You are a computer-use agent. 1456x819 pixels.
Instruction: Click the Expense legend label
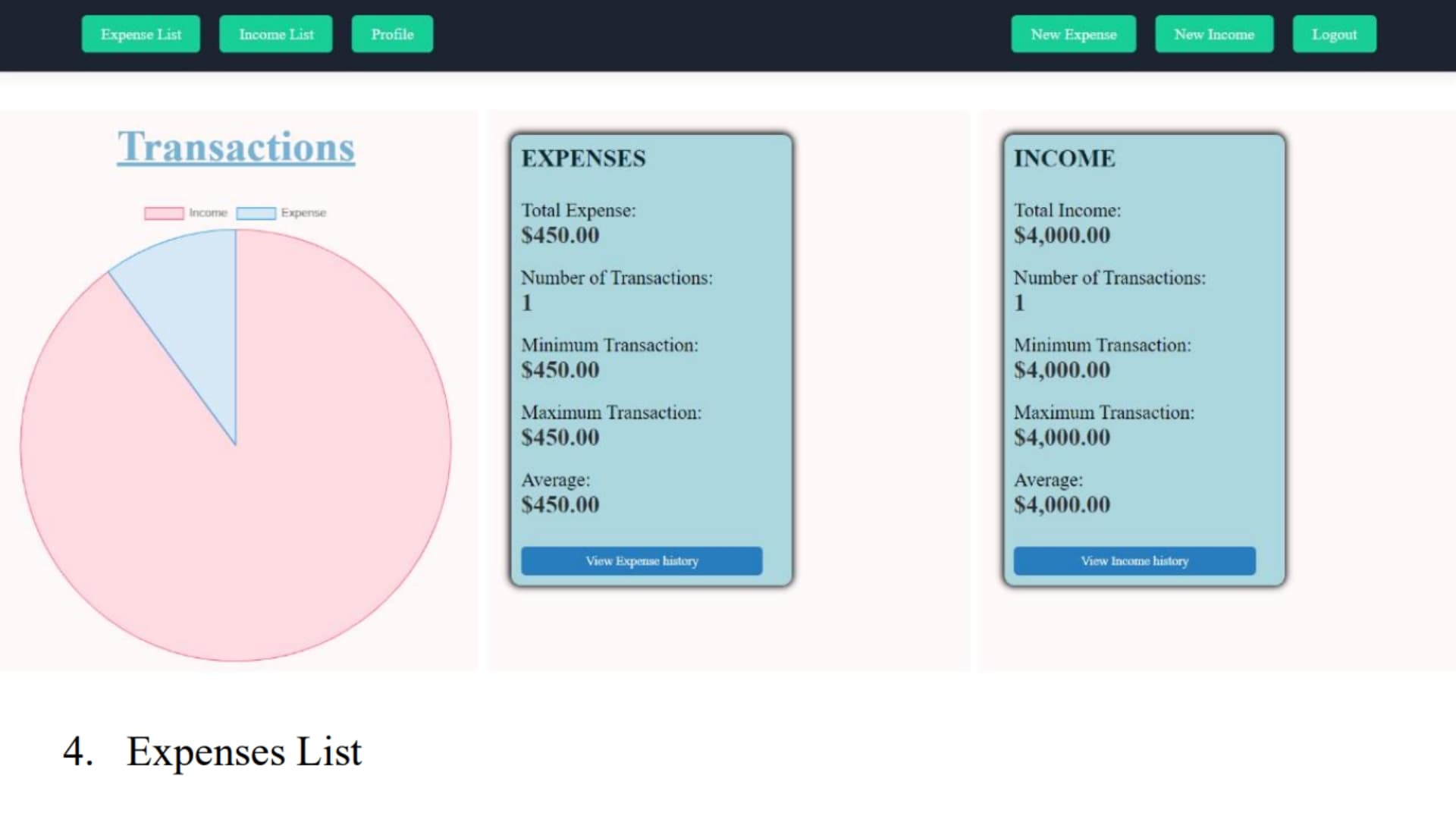coord(303,213)
